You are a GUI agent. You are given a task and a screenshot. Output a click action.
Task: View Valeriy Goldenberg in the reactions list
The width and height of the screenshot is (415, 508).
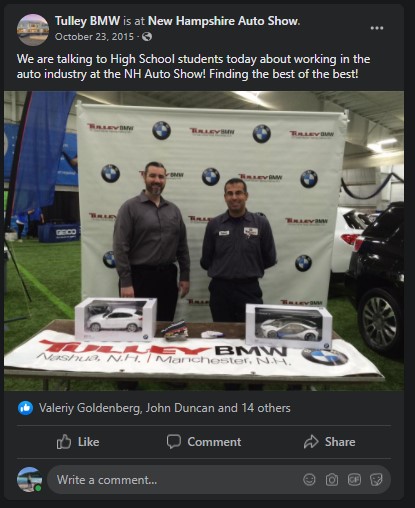coord(90,408)
